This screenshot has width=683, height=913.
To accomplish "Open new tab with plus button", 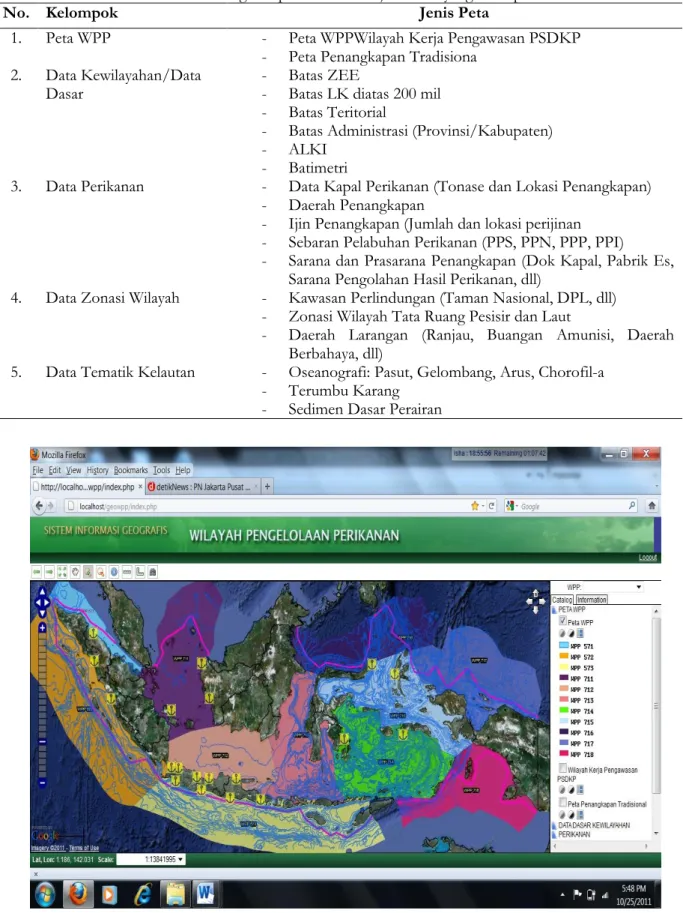I will [267, 486].
